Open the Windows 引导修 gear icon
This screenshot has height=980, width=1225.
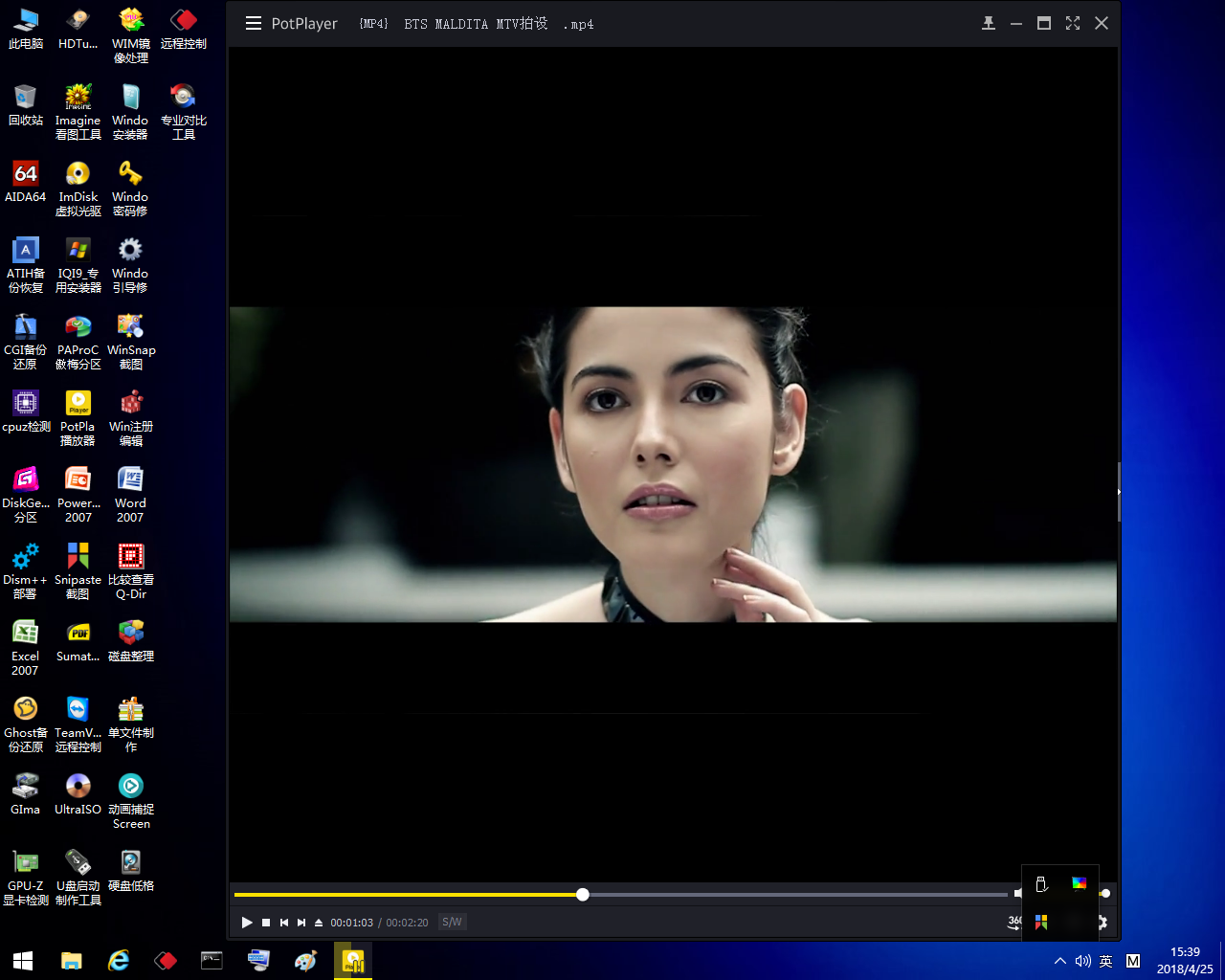tap(131, 265)
